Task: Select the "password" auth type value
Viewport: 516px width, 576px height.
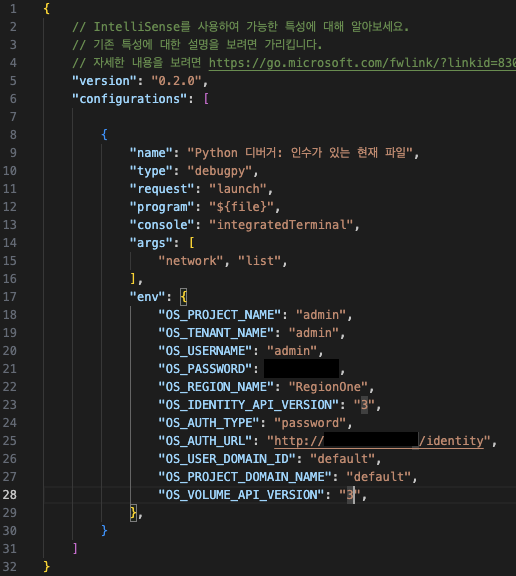Action: click(x=310, y=423)
